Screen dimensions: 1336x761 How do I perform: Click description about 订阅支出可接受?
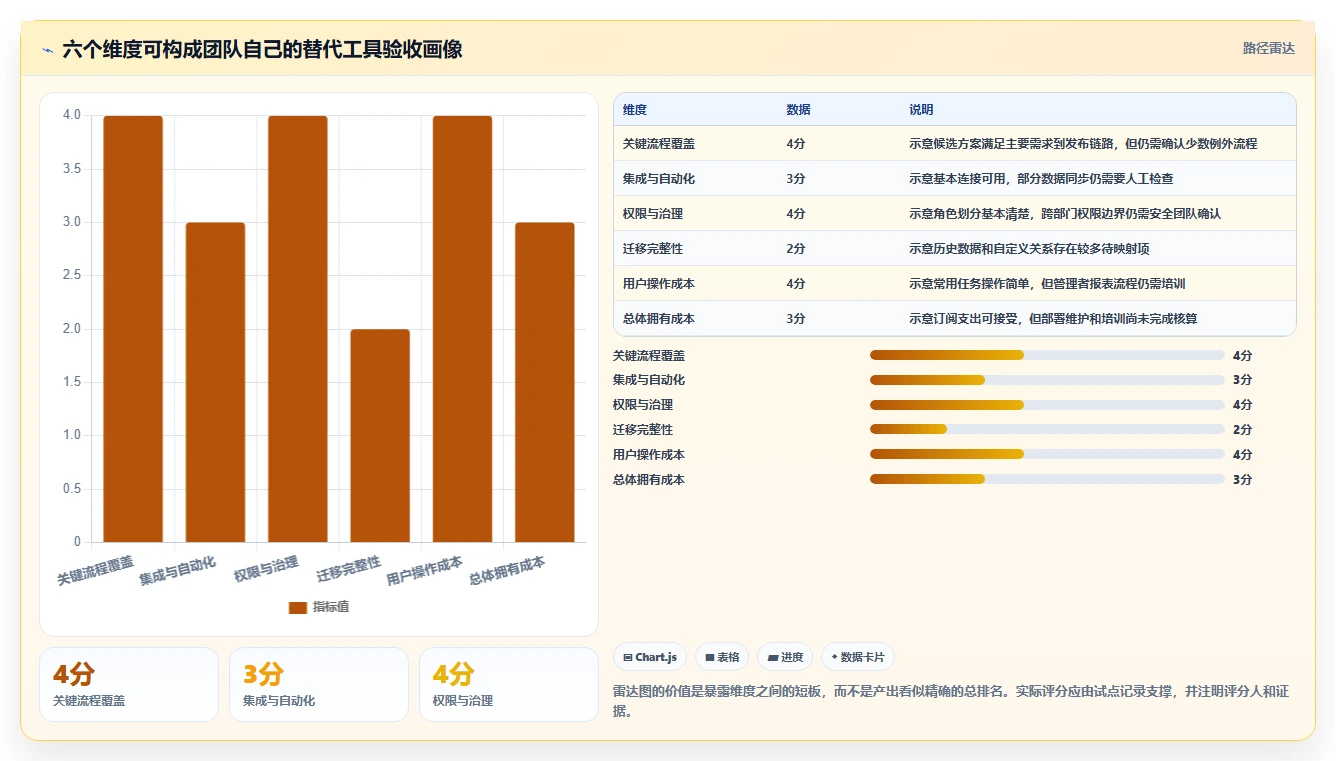pyautogui.click(x=1054, y=319)
